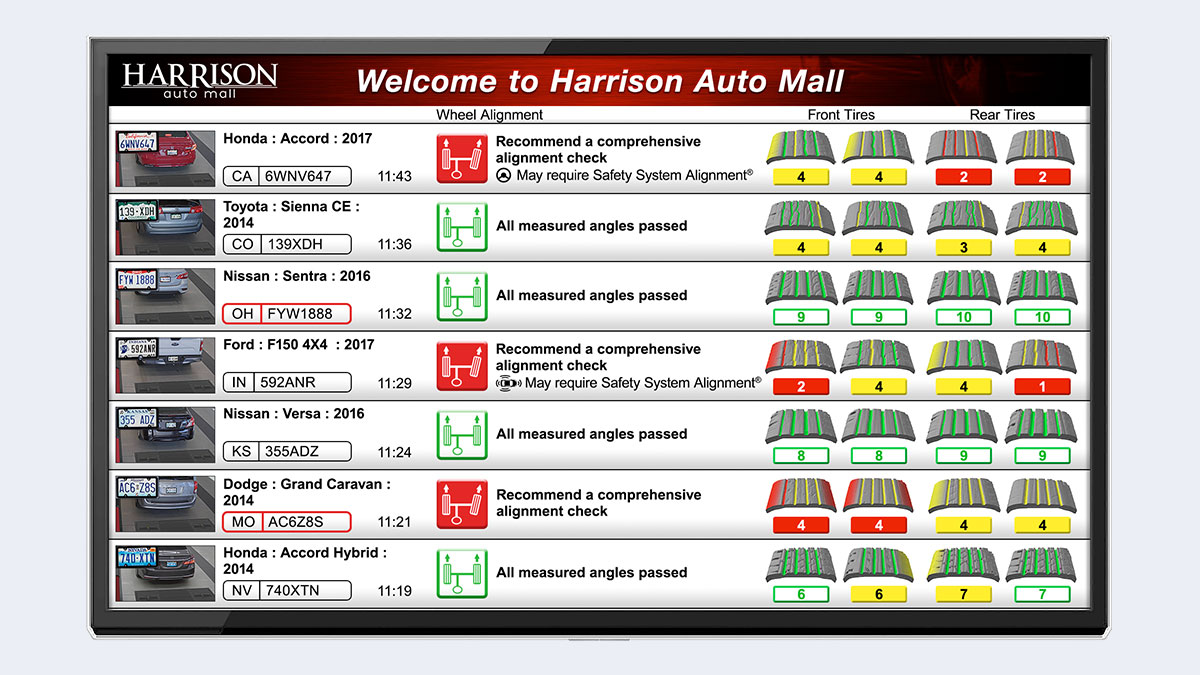Click the Wheel Alignment column header
1200x675 pixels.
click(x=490, y=115)
